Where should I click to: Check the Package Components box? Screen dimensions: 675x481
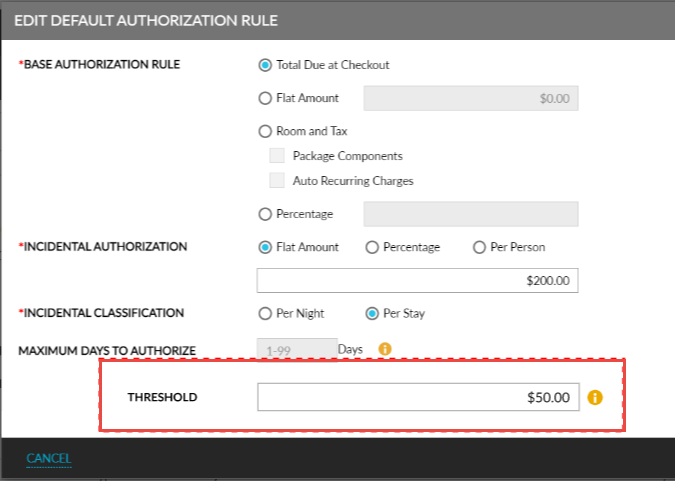point(277,156)
